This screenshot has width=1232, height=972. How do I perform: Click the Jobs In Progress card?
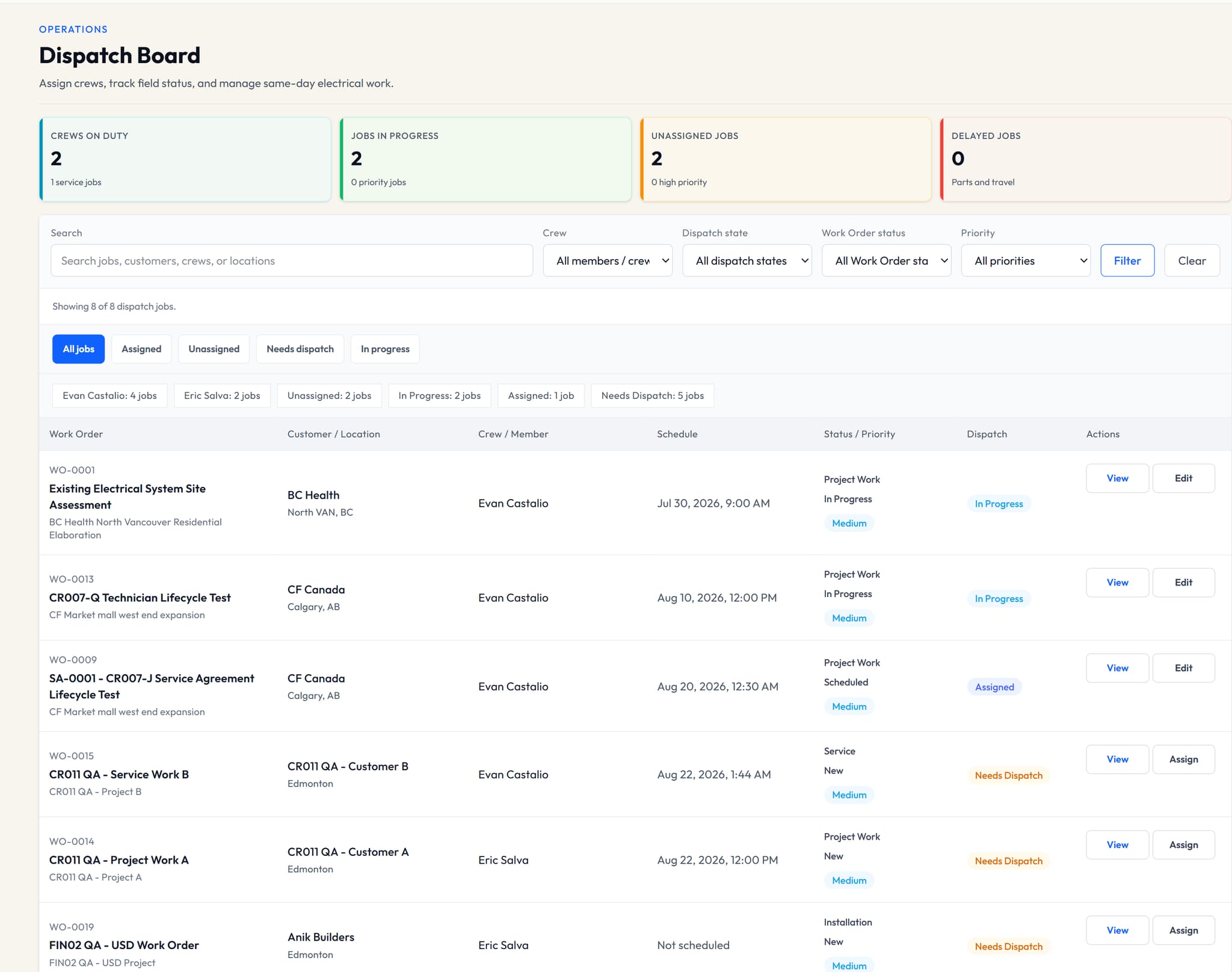485,159
